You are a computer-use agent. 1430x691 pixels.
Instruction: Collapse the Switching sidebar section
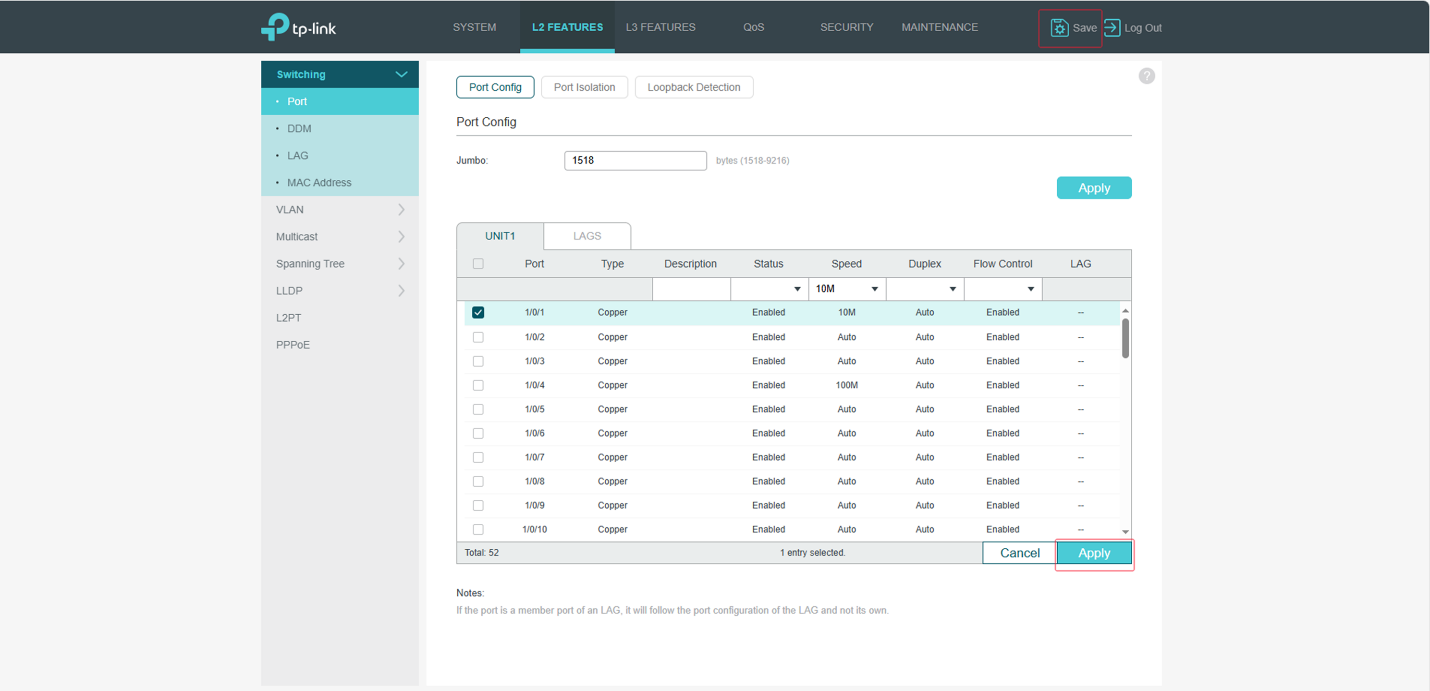[x=401, y=75]
